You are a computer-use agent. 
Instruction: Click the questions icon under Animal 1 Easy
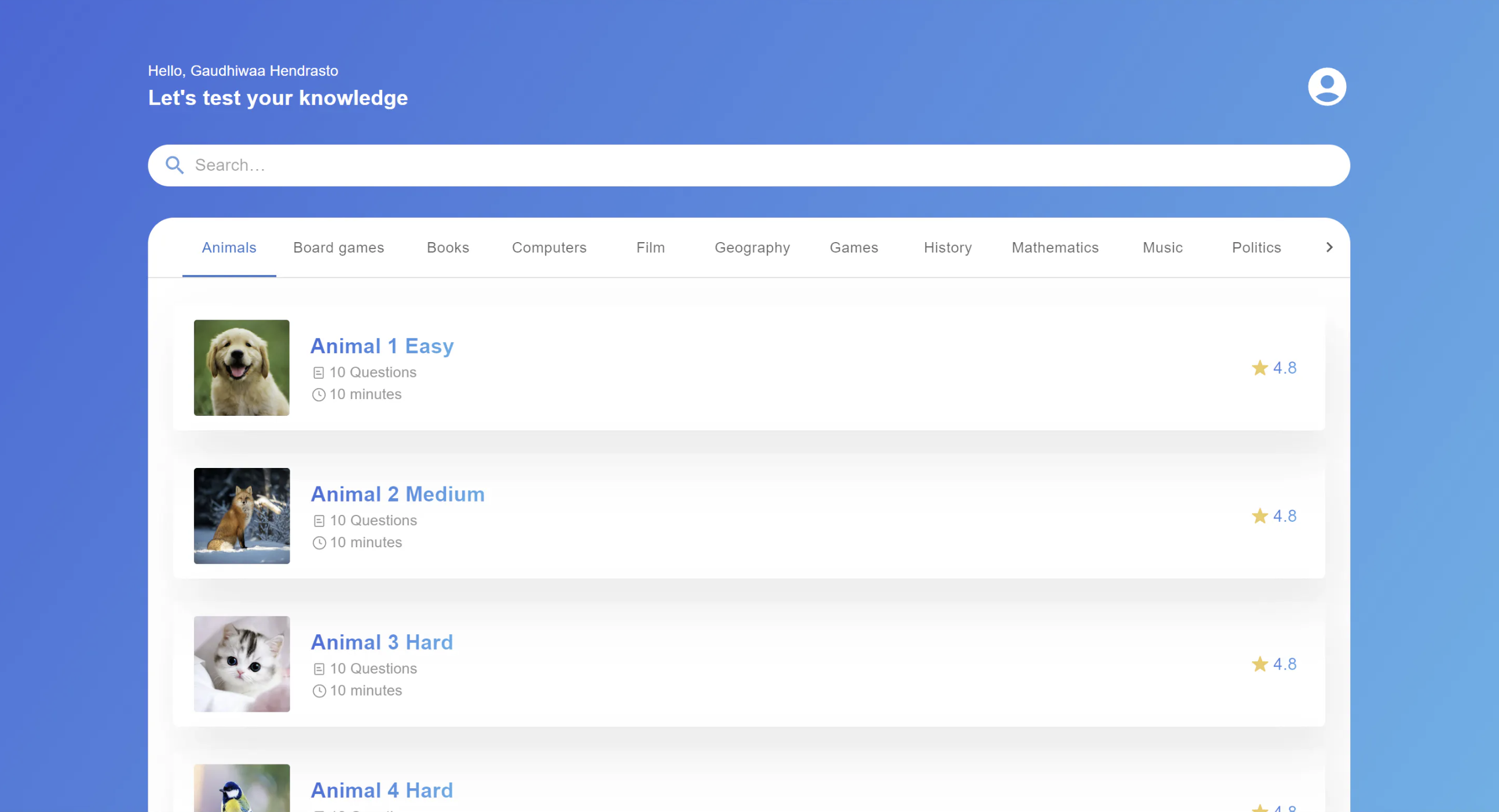(x=319, y=372)
